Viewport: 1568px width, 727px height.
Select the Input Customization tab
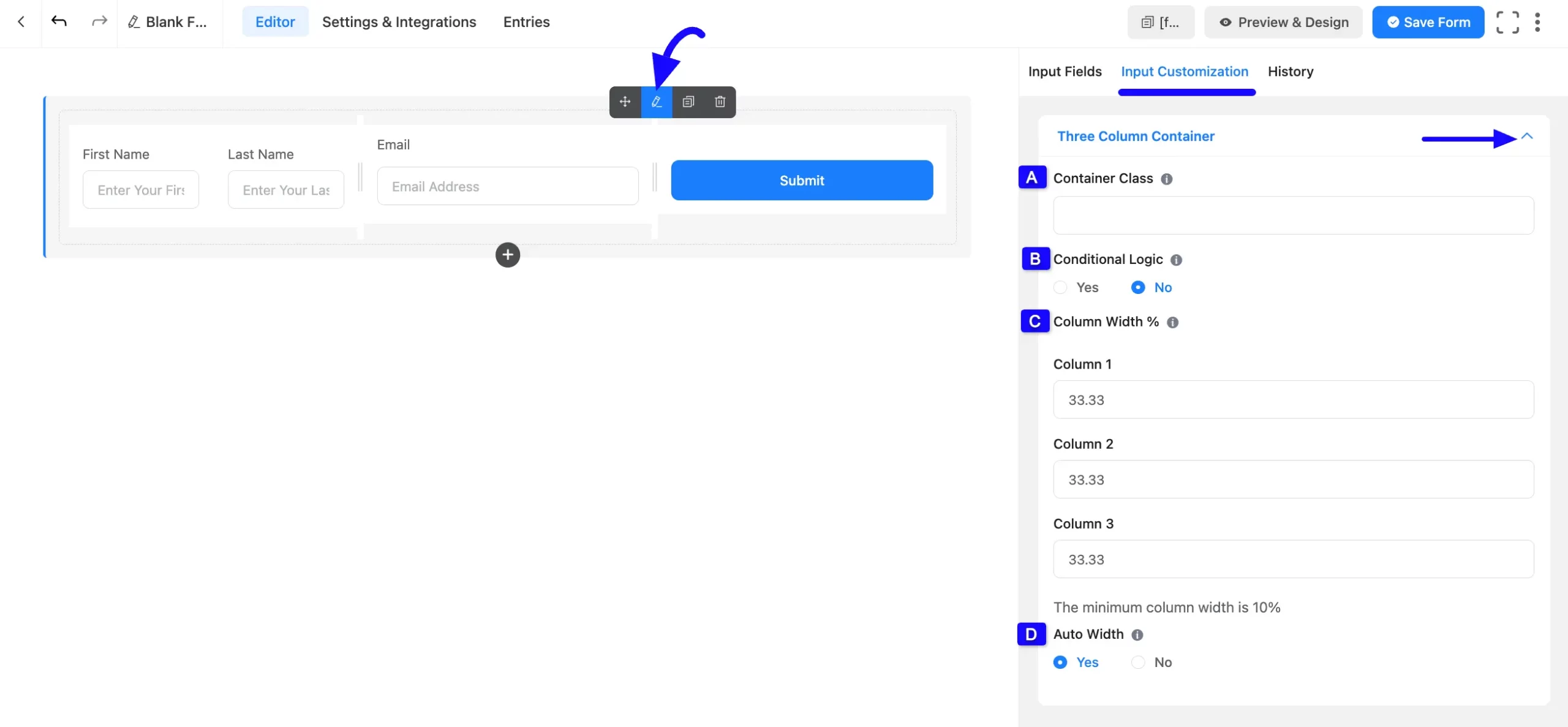(1185, 72)
